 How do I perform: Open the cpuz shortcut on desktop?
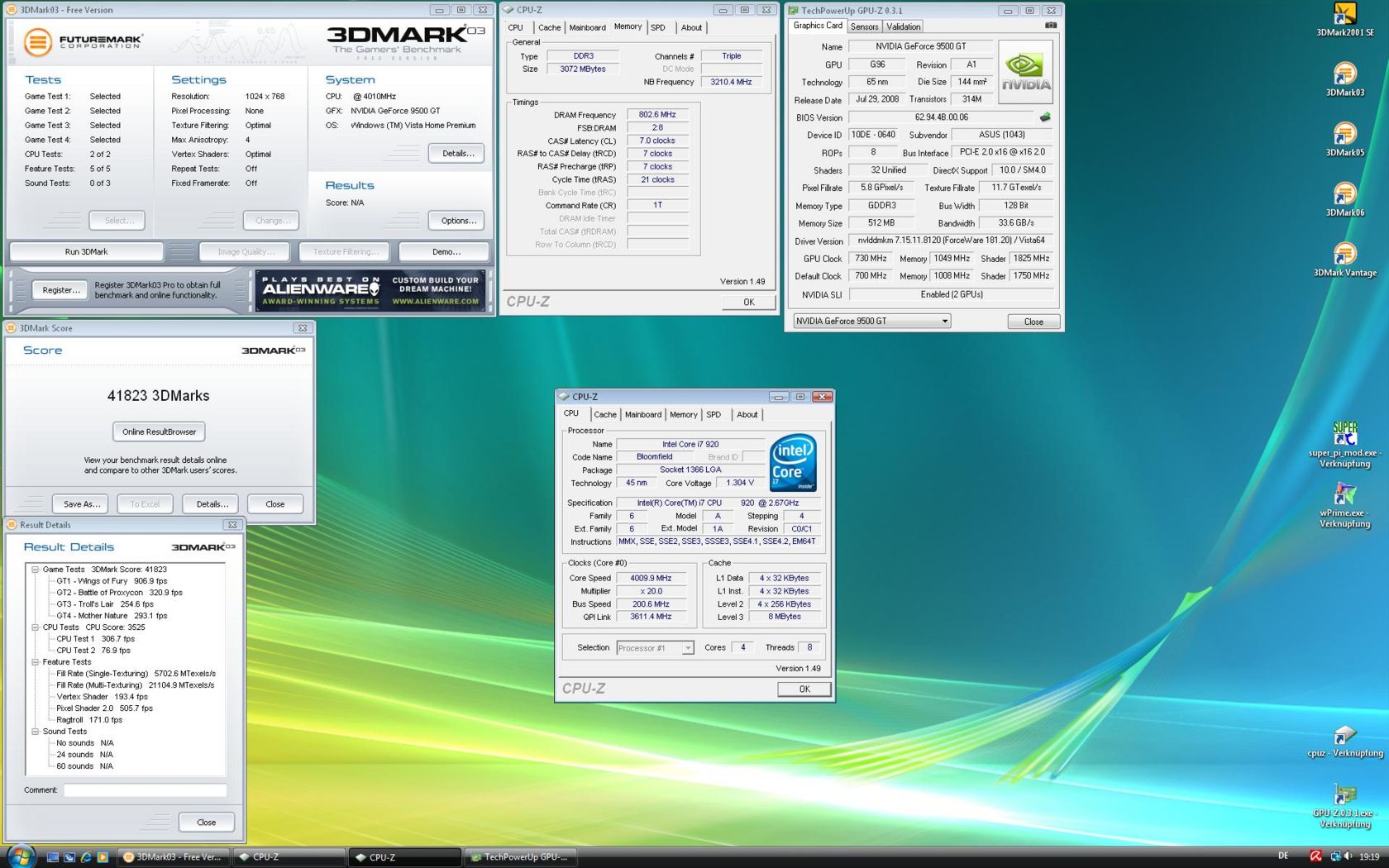(x=1344, y=741)
